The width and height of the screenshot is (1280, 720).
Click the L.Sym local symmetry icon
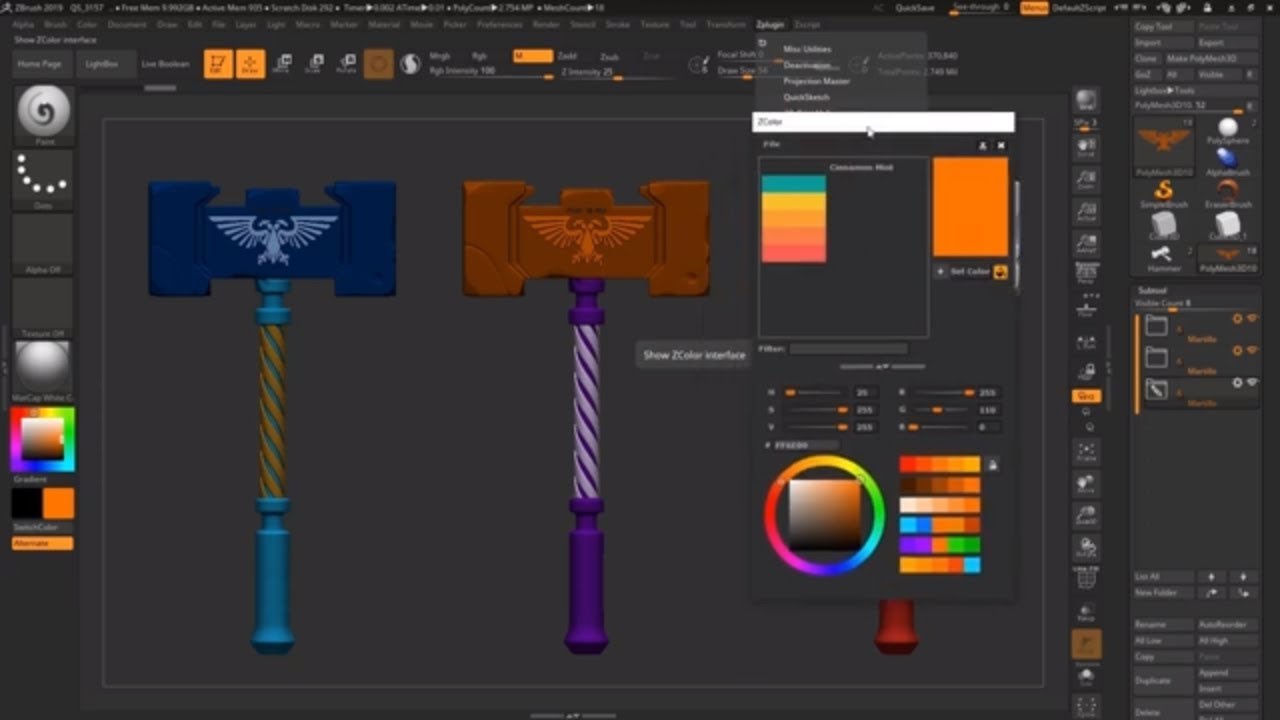1086,344
